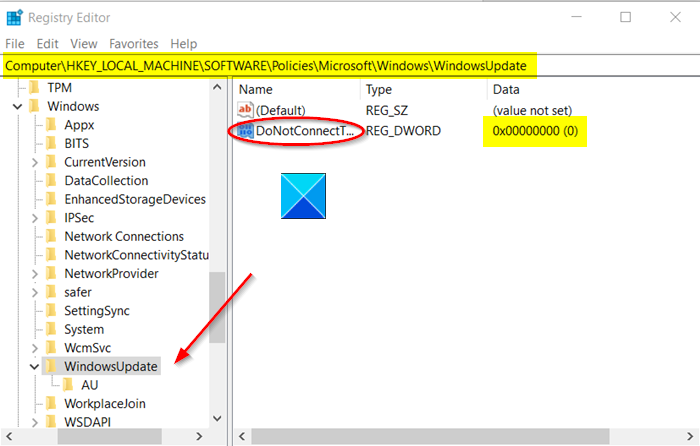
Task: Collapse the Windows key
Action: click(x=17, y=106)
